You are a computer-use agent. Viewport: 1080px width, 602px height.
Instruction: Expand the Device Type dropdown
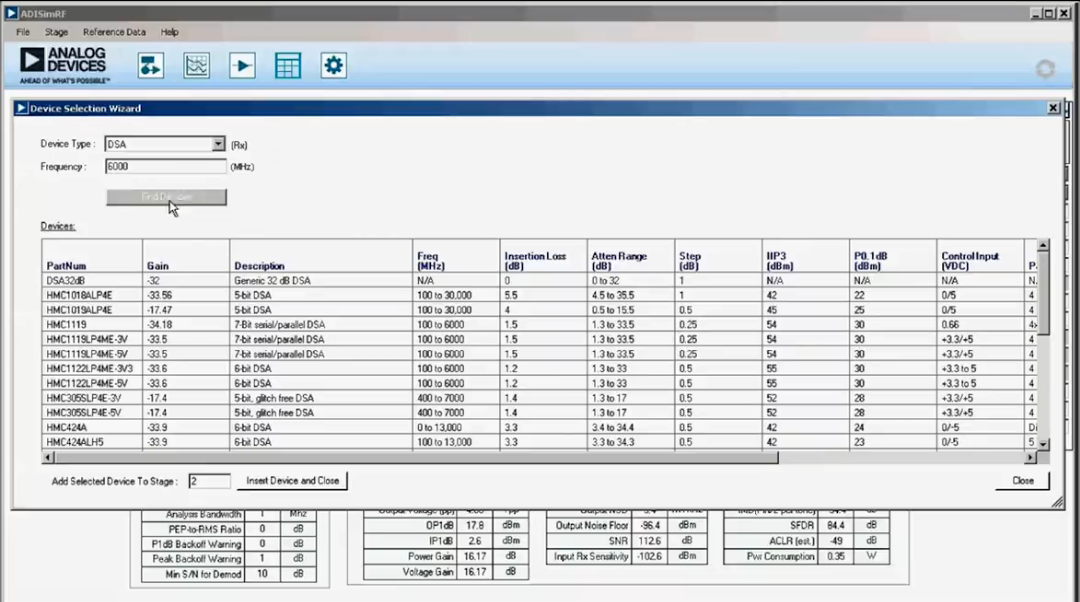[218, 144]
